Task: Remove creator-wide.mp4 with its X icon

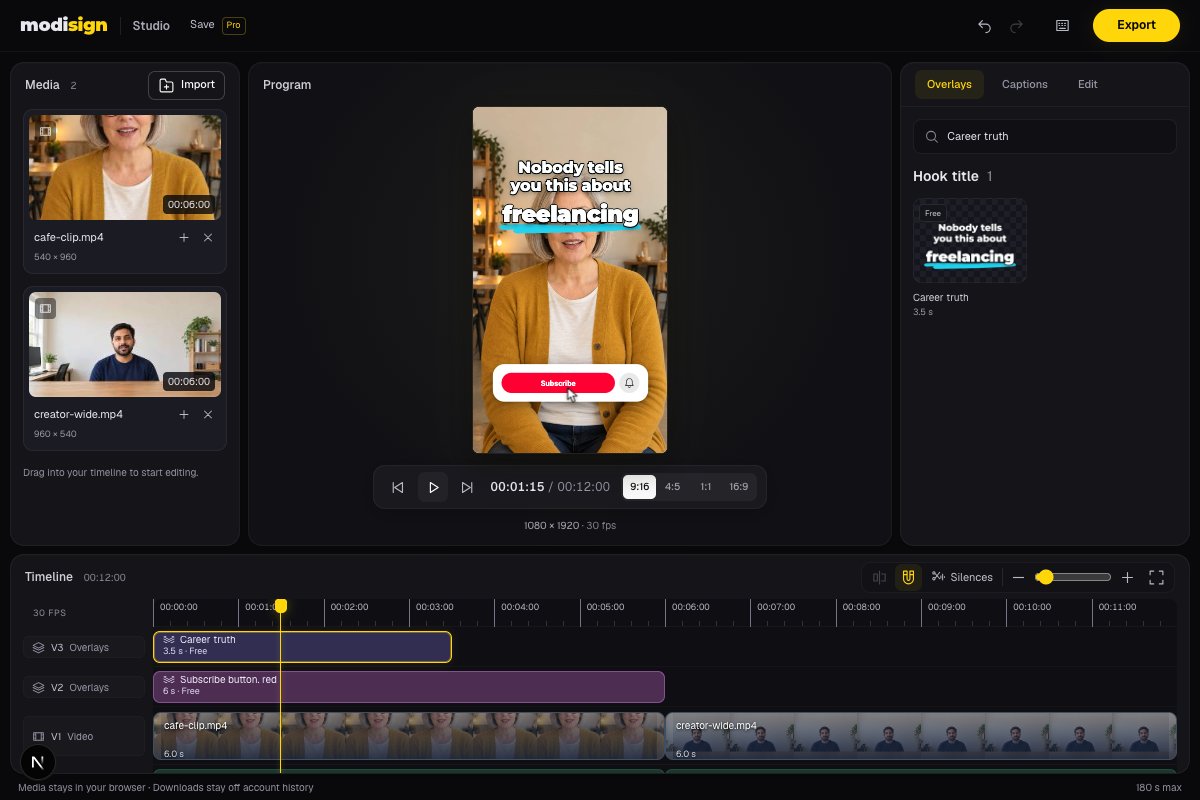Action: tap(208, 415)
